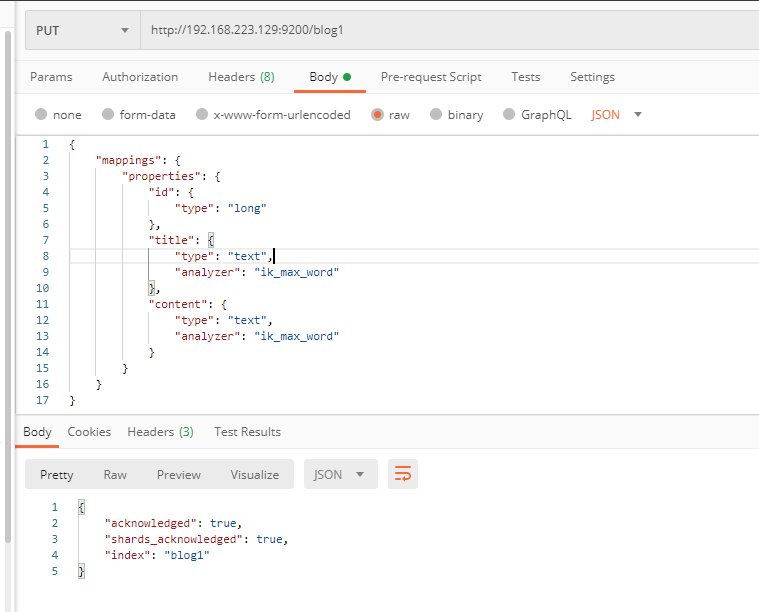Select Pretty response view
The height and width of the screenshot is (612, 759).
tap(57, 474)
